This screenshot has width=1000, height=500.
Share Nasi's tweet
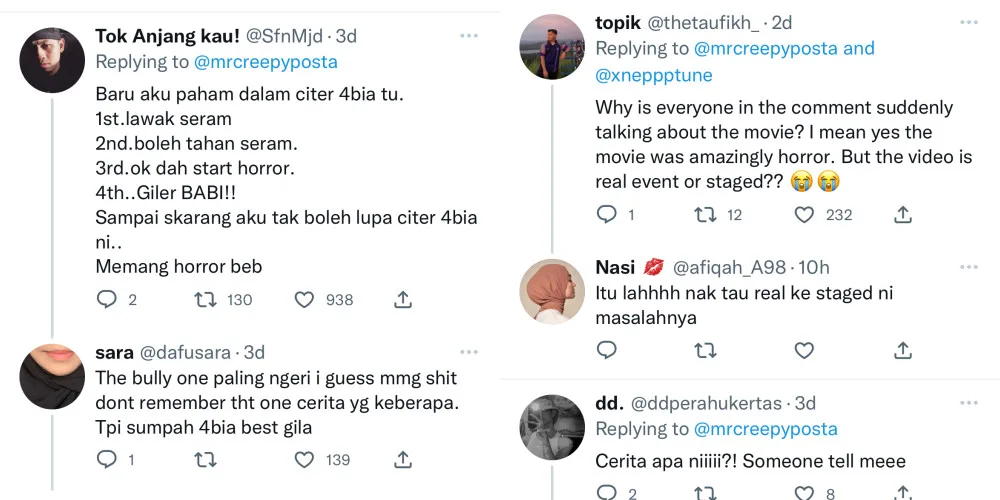point(903,350)
